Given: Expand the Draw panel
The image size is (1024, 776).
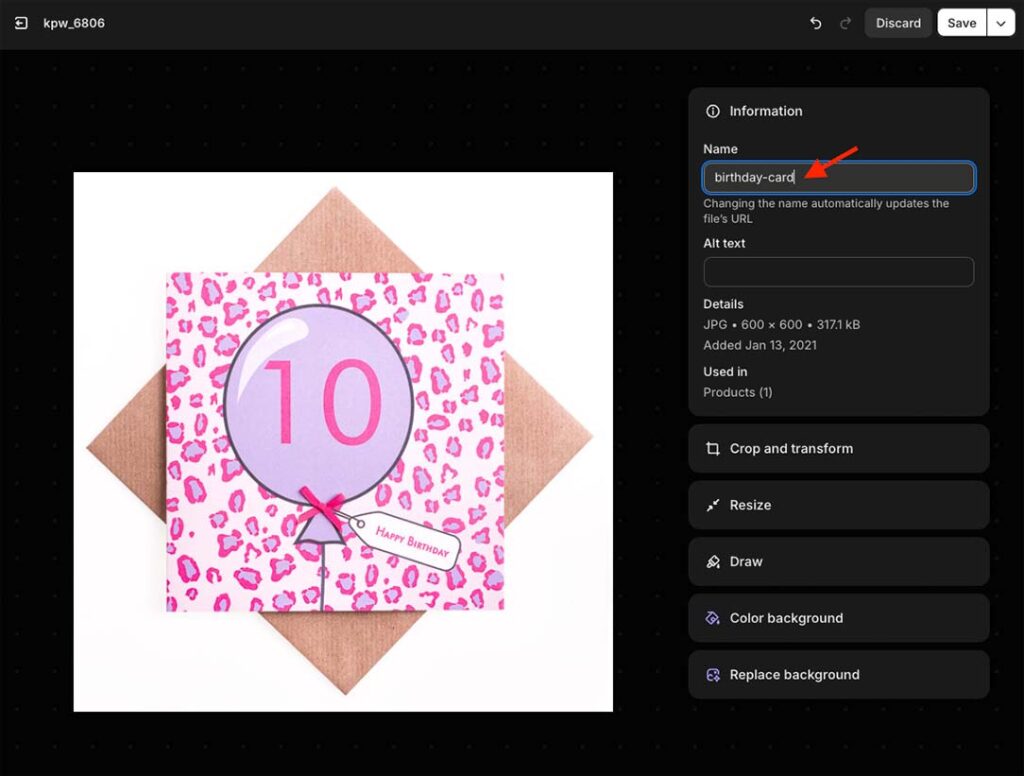Looking at the screenshot, I should click(x=839, y=562).
